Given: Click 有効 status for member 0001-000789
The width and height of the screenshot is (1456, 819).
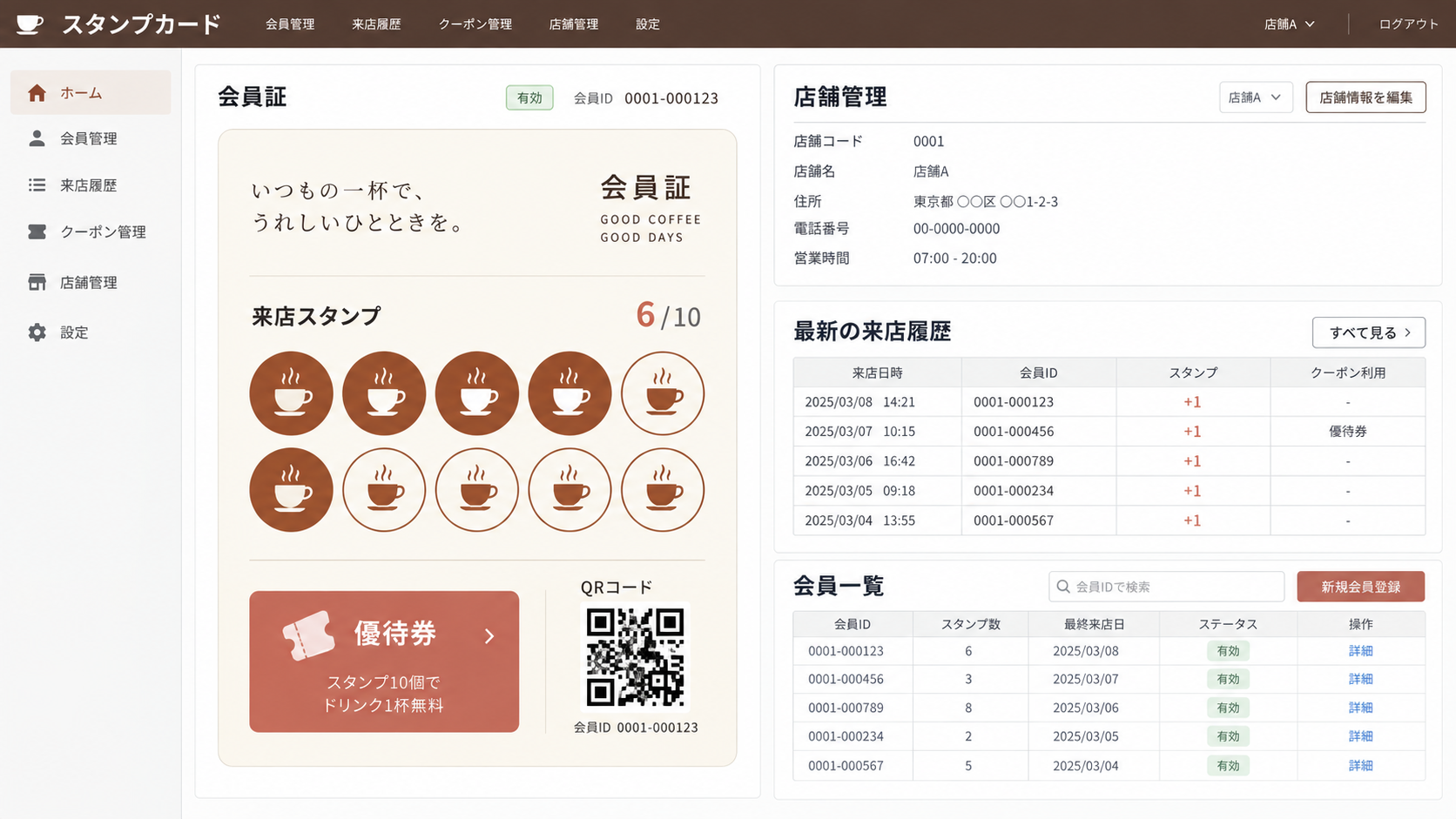Looking at the screenshot, I should pos(1228,708).
